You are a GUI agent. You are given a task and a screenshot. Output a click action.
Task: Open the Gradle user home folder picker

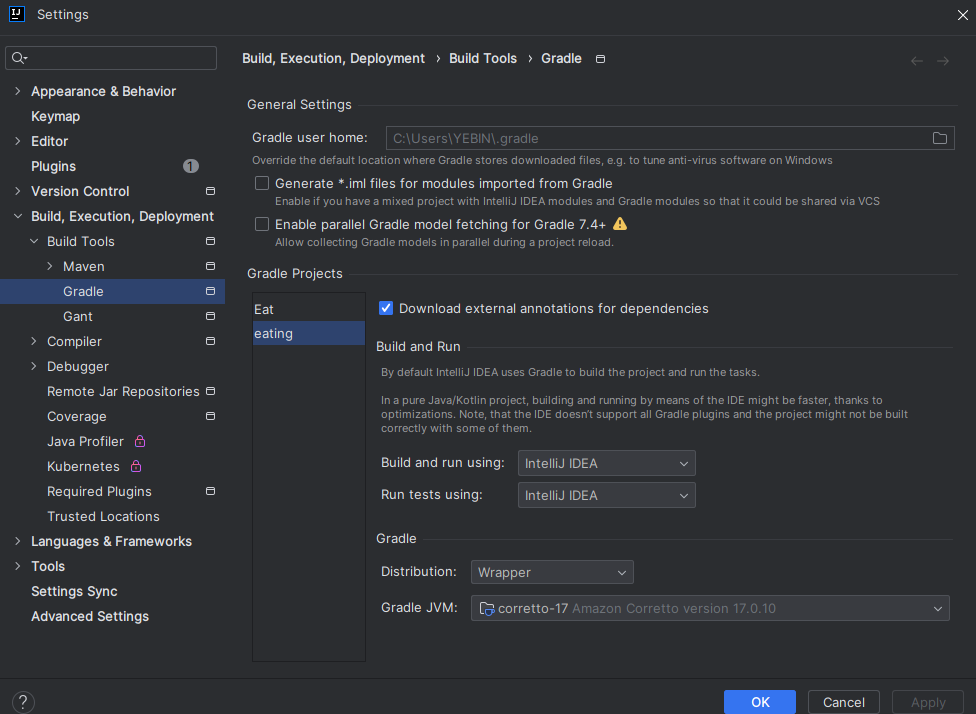coord(939,138)
